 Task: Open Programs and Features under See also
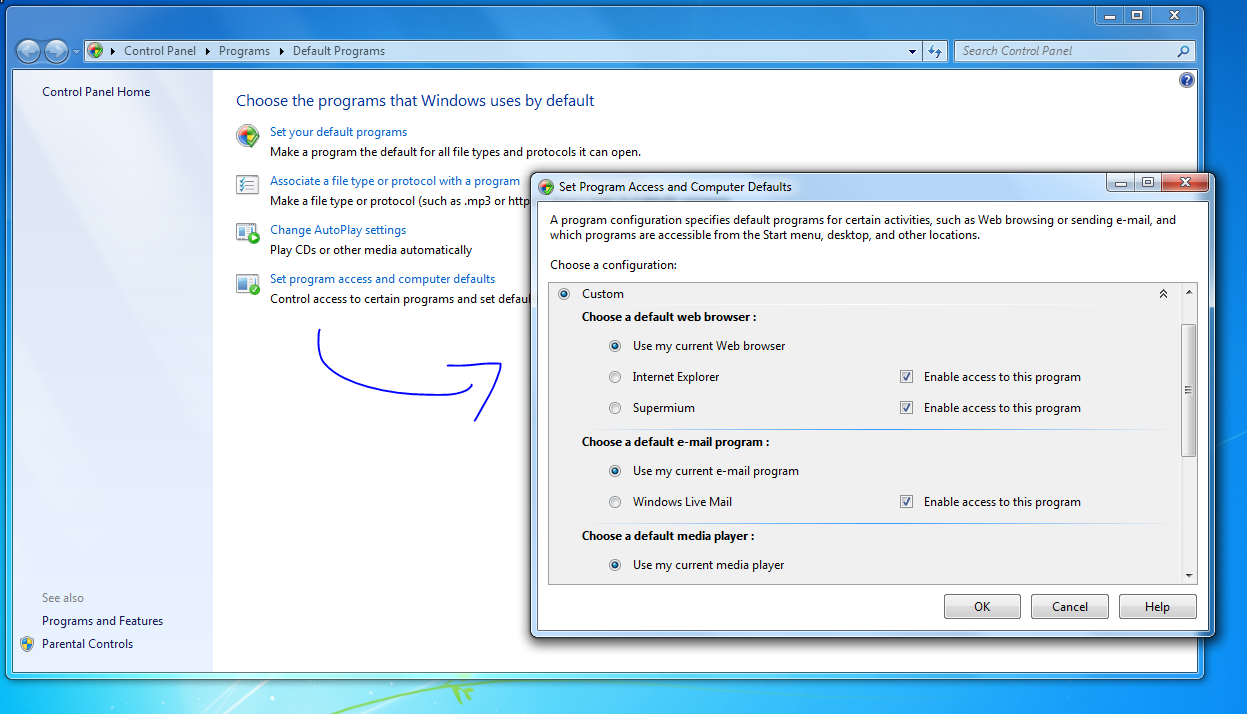point(102,621)
